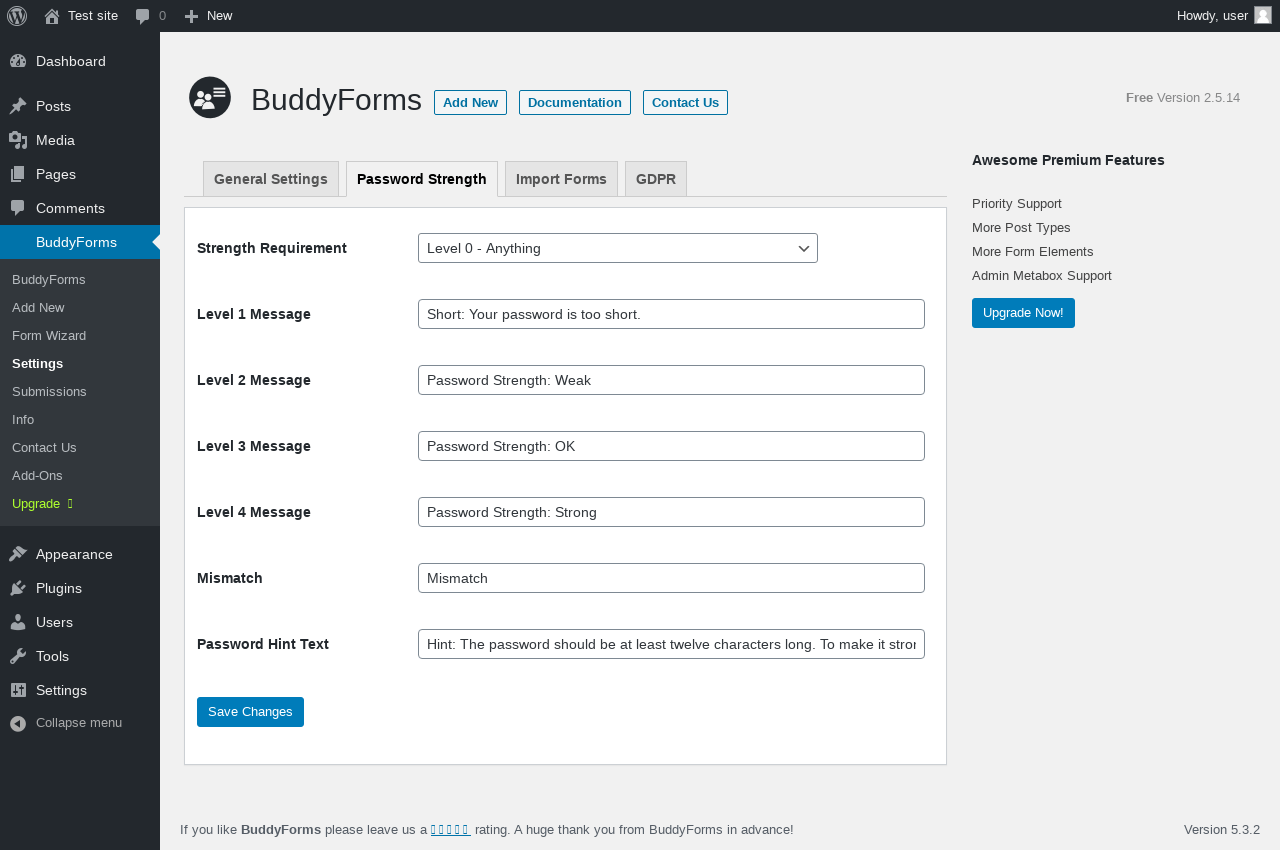Click the WordPress logo icon
Viewport: 1280px width, 850px height.
coord(17,16)
